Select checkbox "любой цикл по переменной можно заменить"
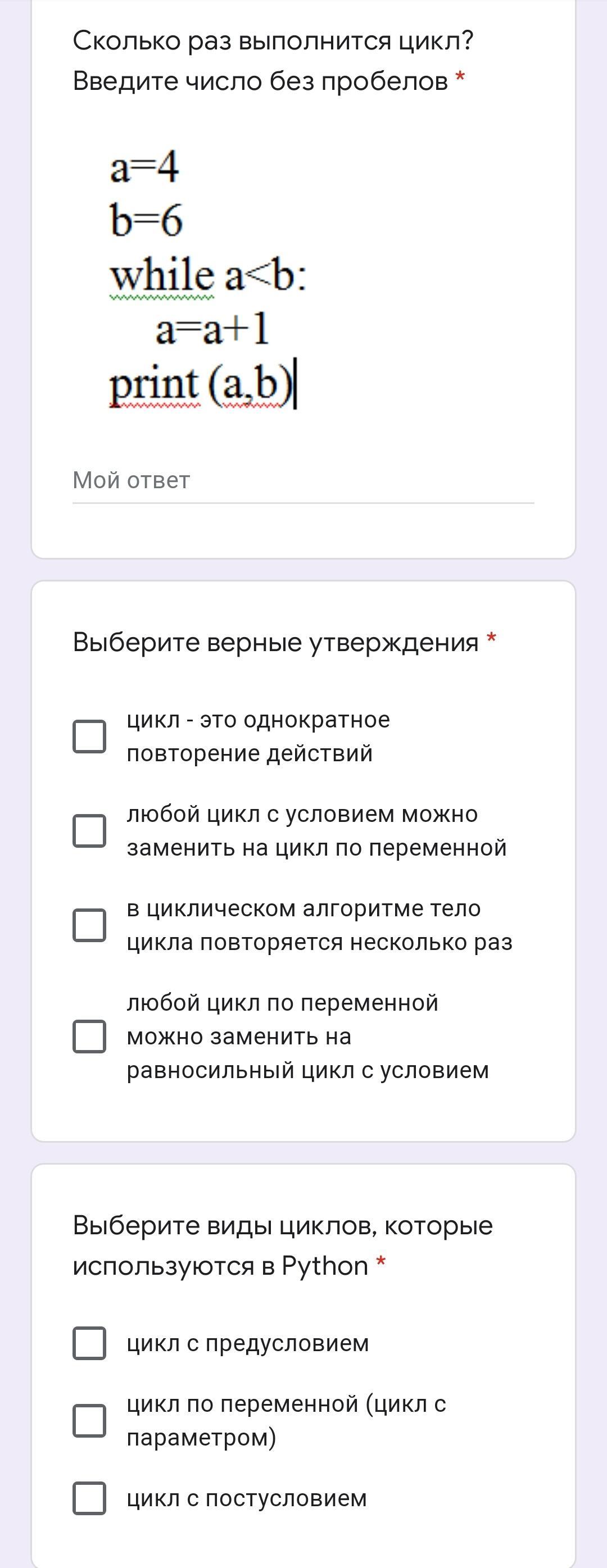Viewport: 607px width, 1568px height. click(x=89, y=1036)
